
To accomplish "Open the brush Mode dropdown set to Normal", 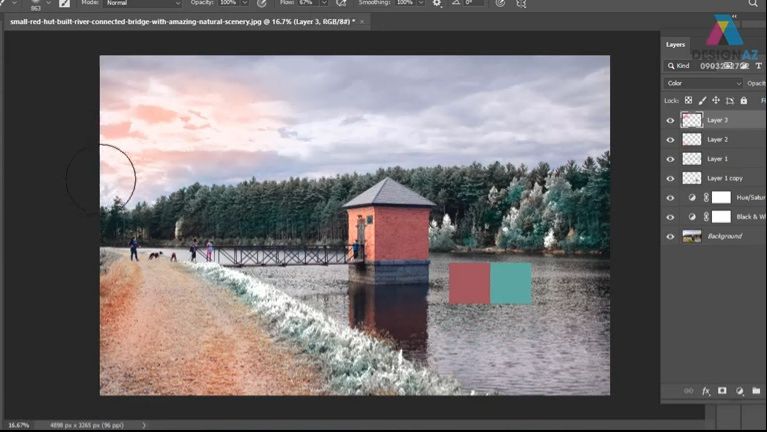I will pos(142,4).
